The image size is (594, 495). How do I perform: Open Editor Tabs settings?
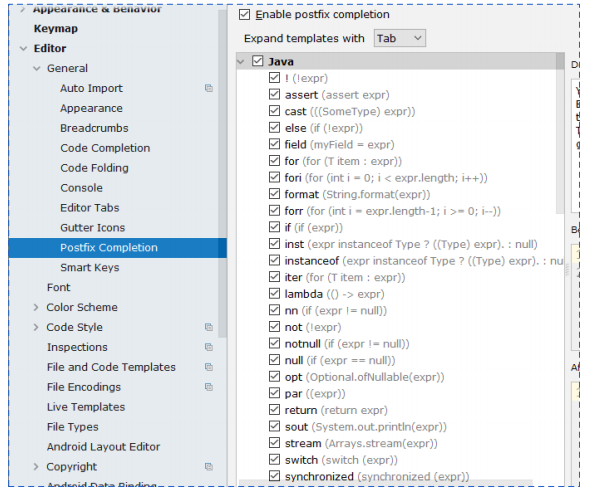click(x=90, y=208)
